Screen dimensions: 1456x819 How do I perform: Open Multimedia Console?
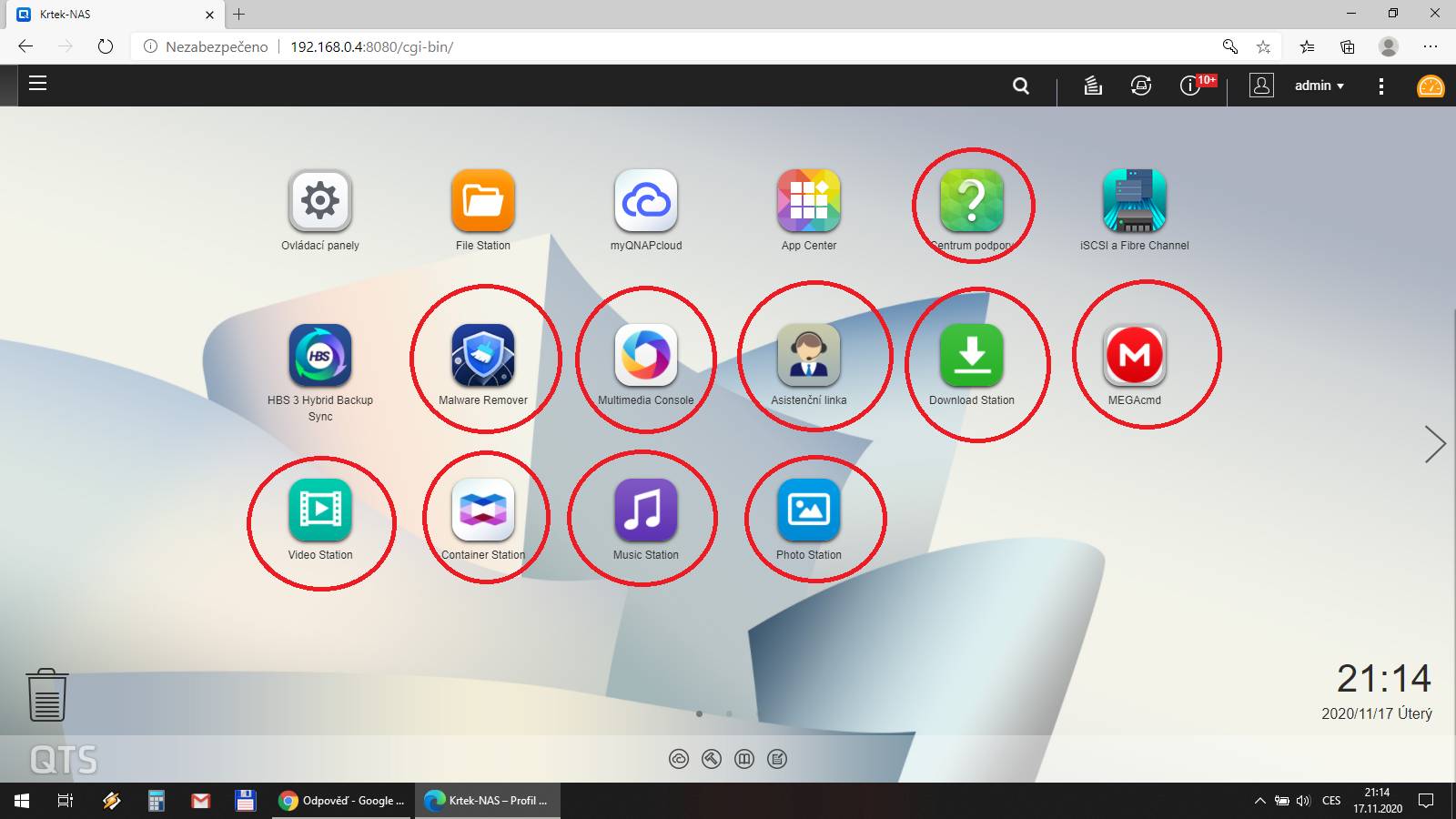click(x=646, y=355)
